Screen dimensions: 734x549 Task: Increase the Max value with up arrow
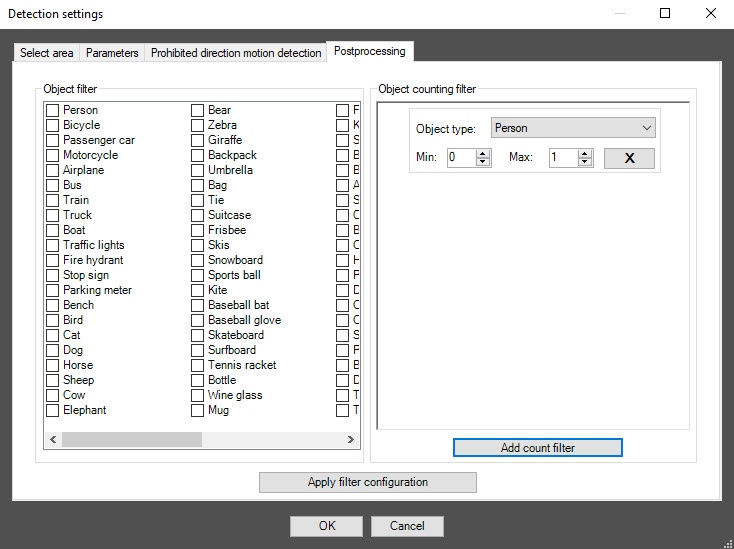tap(586, 154)
